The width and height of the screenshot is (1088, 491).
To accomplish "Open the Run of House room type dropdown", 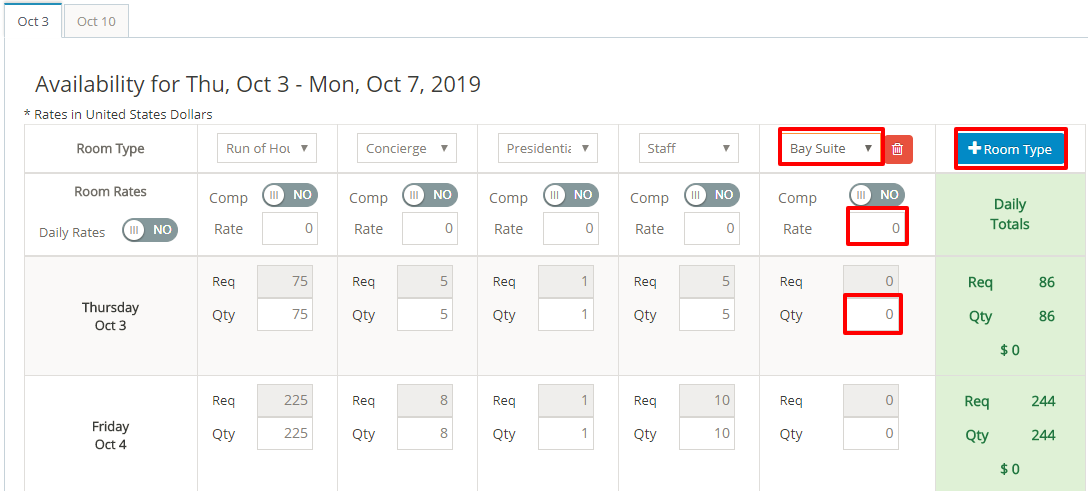I will pyautogui.click(x=267, y=148).
